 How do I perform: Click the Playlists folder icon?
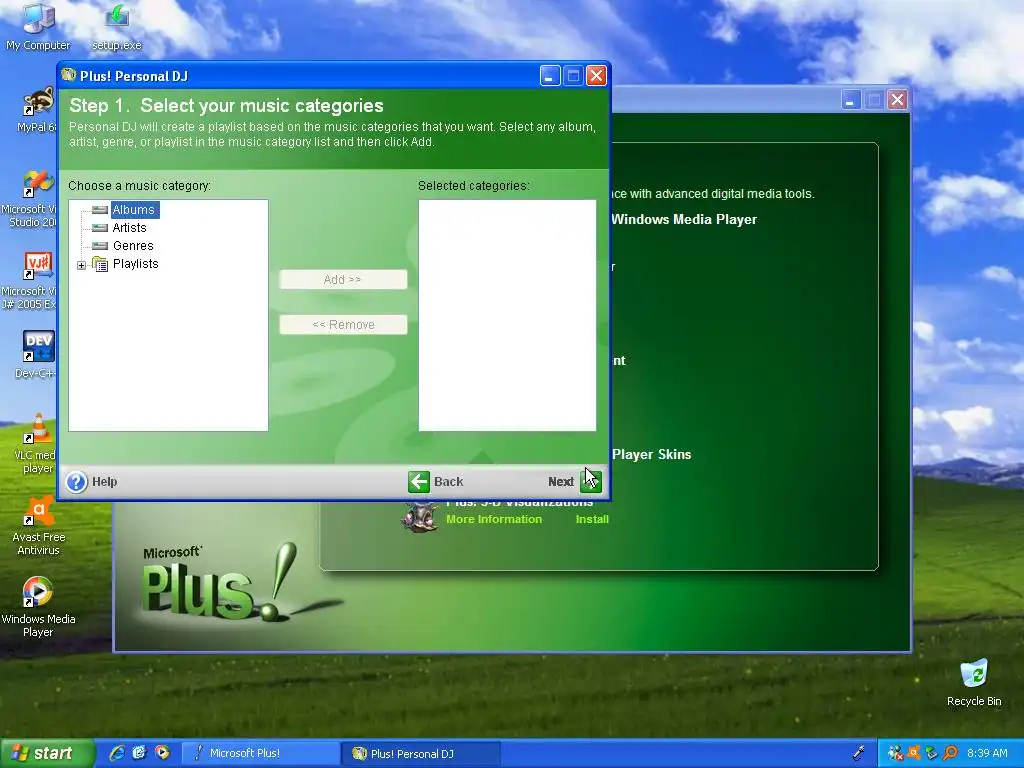pos(100,264)
